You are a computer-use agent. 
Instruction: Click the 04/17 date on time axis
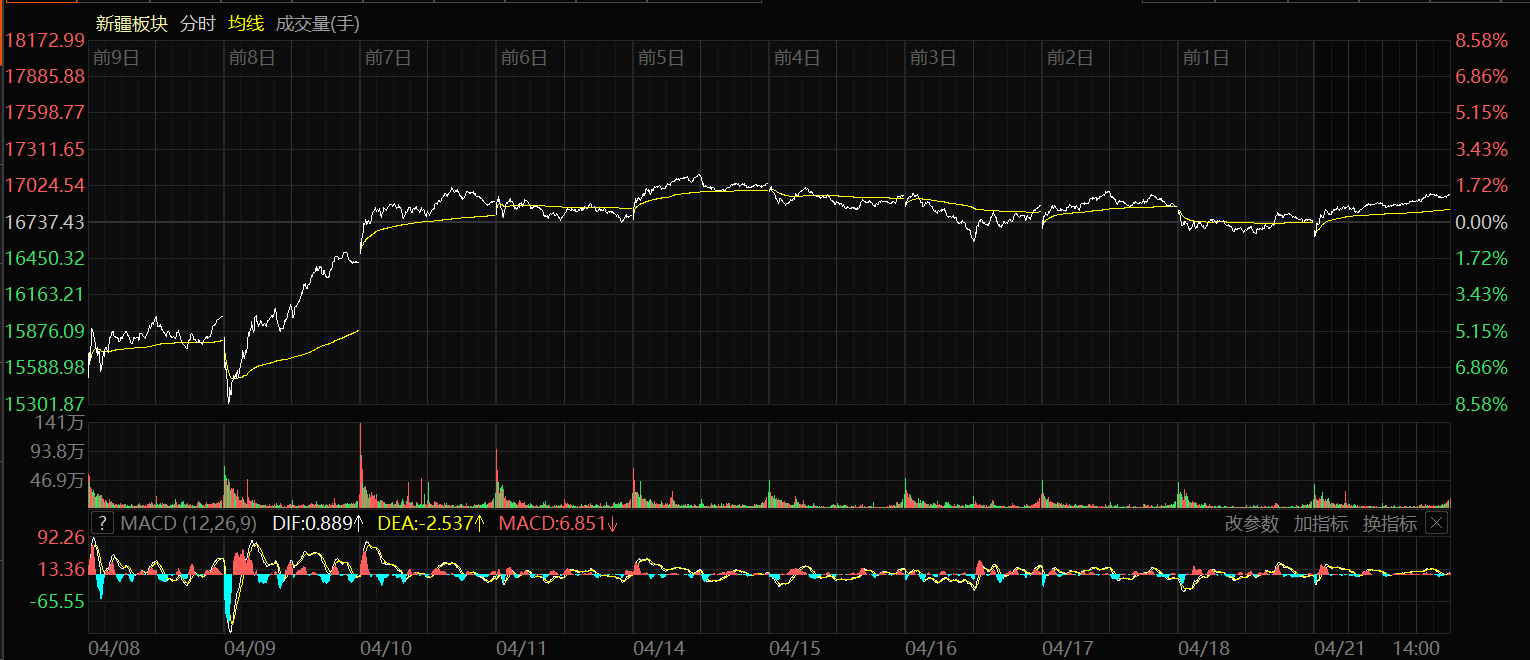(x=1067, y=649)
